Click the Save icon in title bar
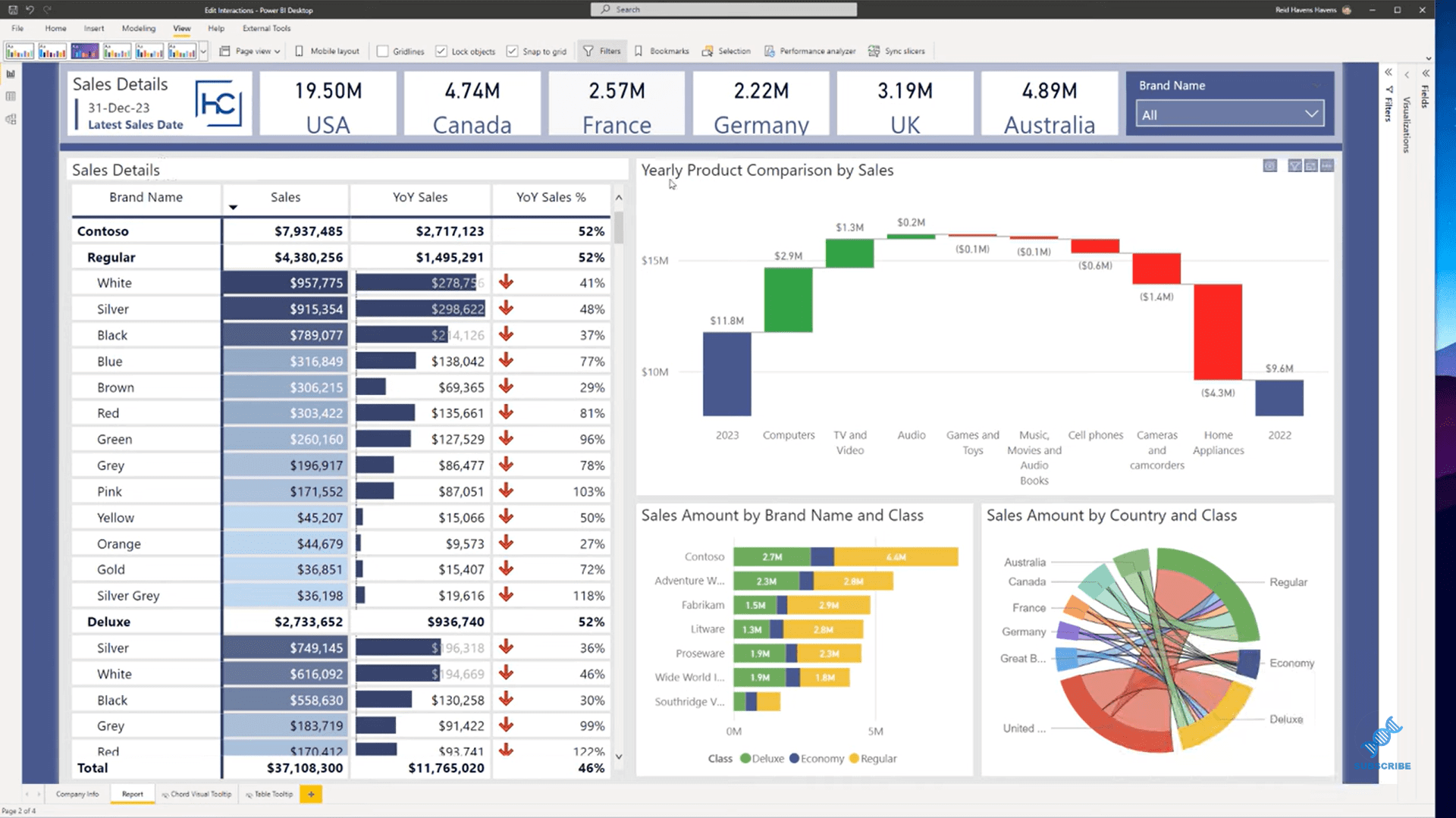The height and width of the screenshot is (818, 1456). (13, 10)
